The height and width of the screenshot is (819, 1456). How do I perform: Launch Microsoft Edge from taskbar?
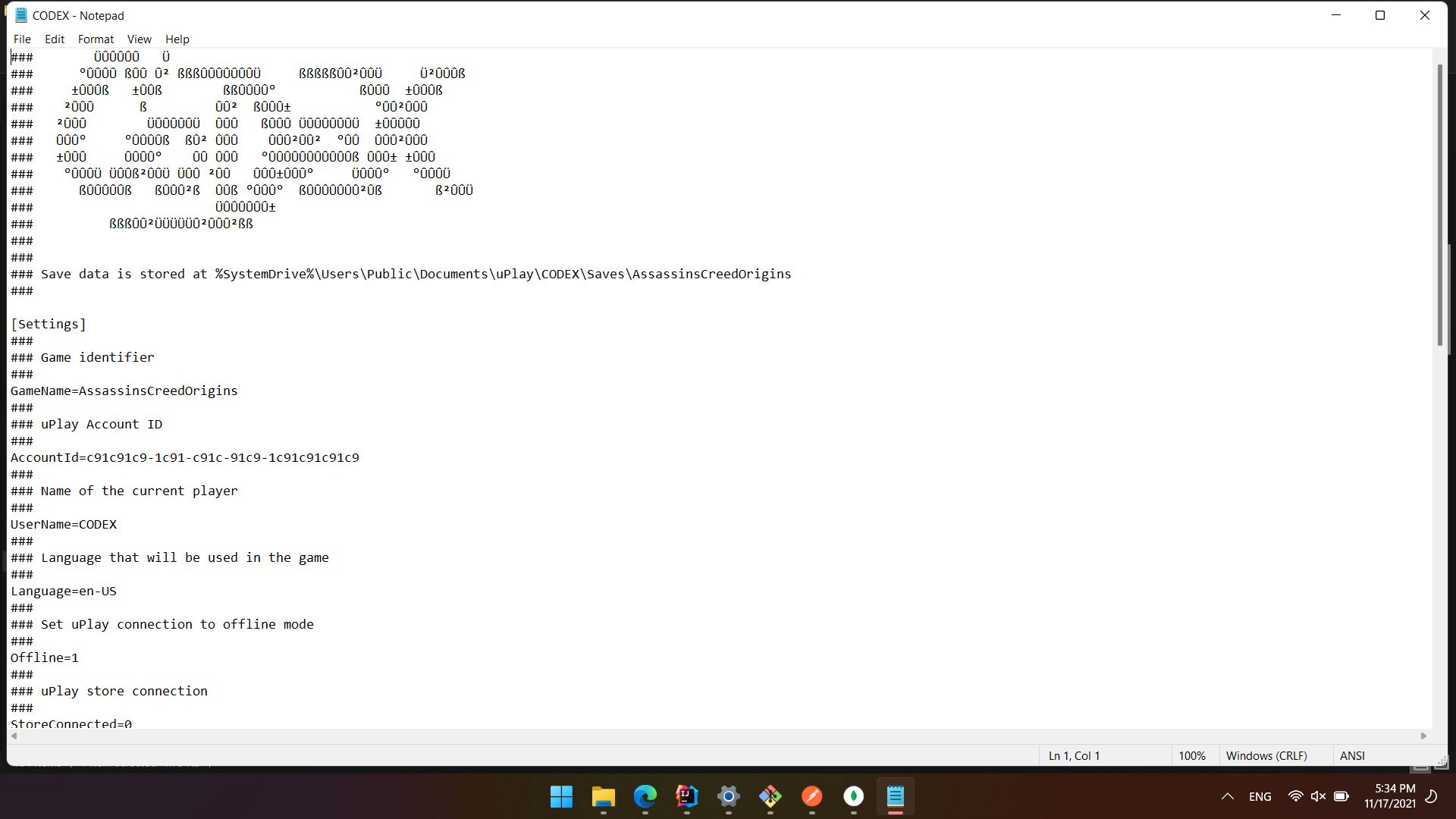(645, 796)
